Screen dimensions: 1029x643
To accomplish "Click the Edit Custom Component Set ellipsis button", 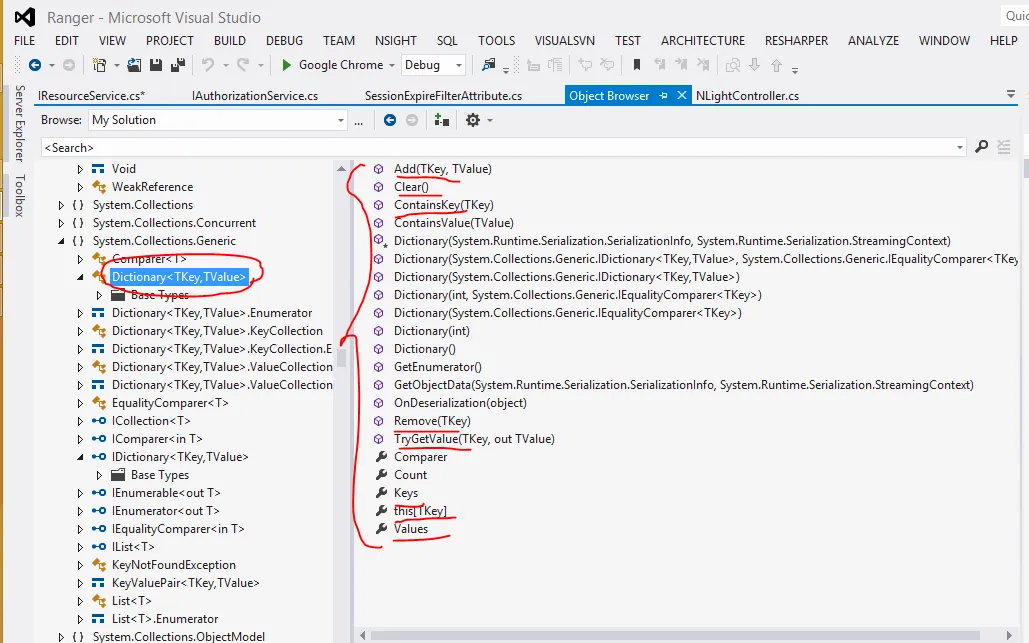I will 358,121.
